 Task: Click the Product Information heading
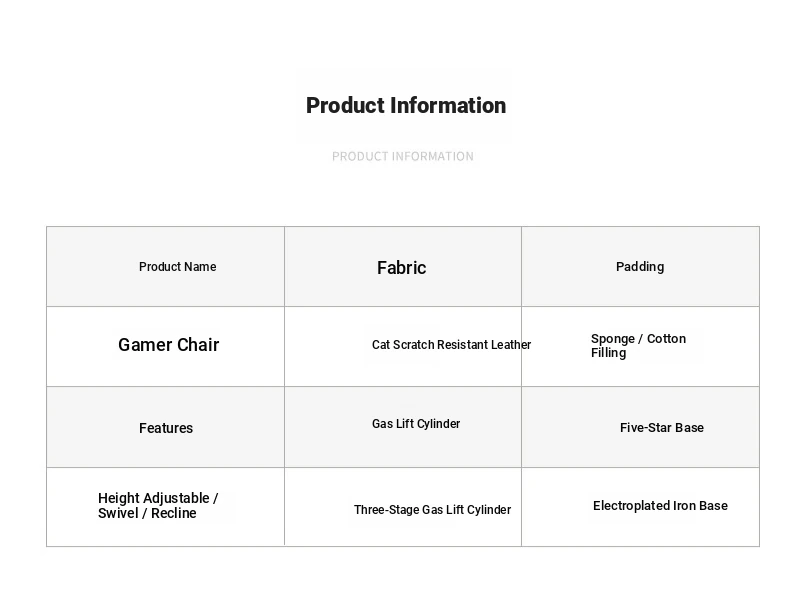pyautogui.click(x=406, y=106)
